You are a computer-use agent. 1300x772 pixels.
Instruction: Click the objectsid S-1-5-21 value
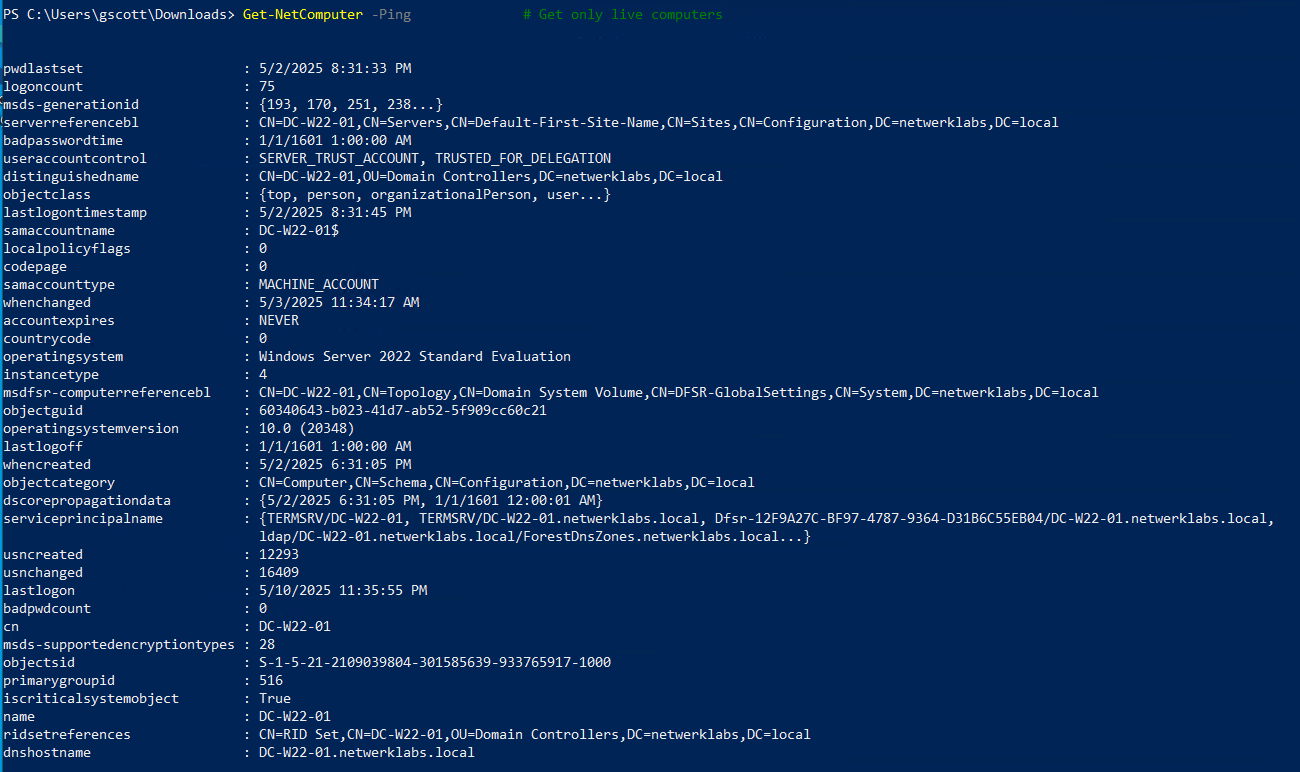(434, 663)
